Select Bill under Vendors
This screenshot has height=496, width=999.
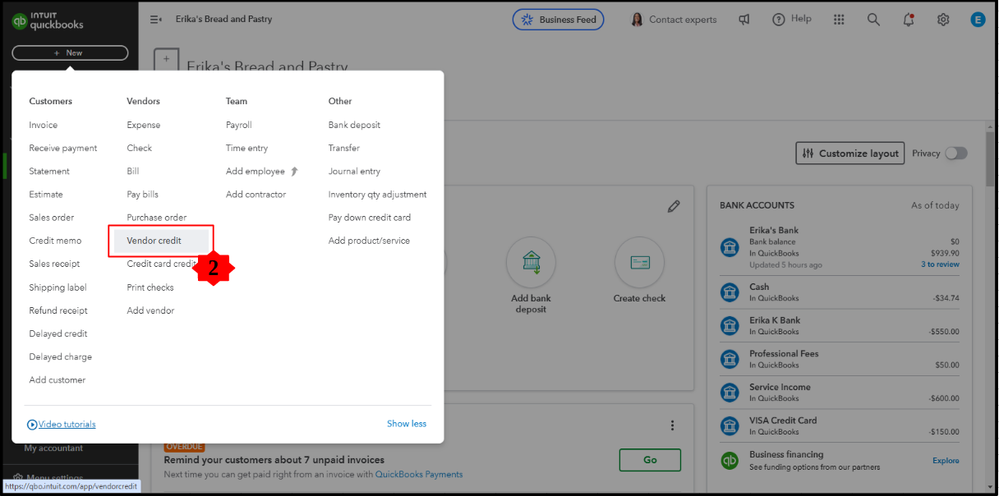(x=133, y=171)
